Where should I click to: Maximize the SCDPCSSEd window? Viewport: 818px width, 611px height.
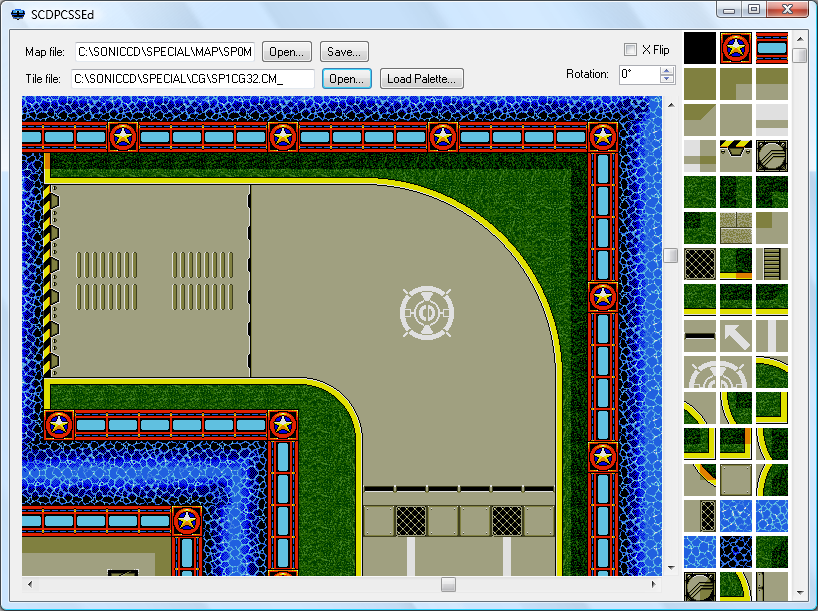753,10
